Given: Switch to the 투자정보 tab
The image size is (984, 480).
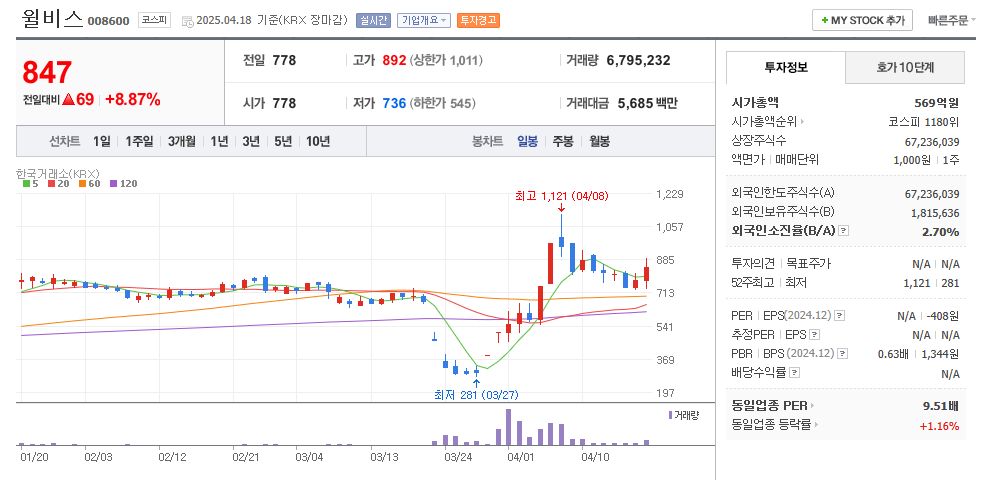Looking at the screenshot, I should tap(786, 67).
